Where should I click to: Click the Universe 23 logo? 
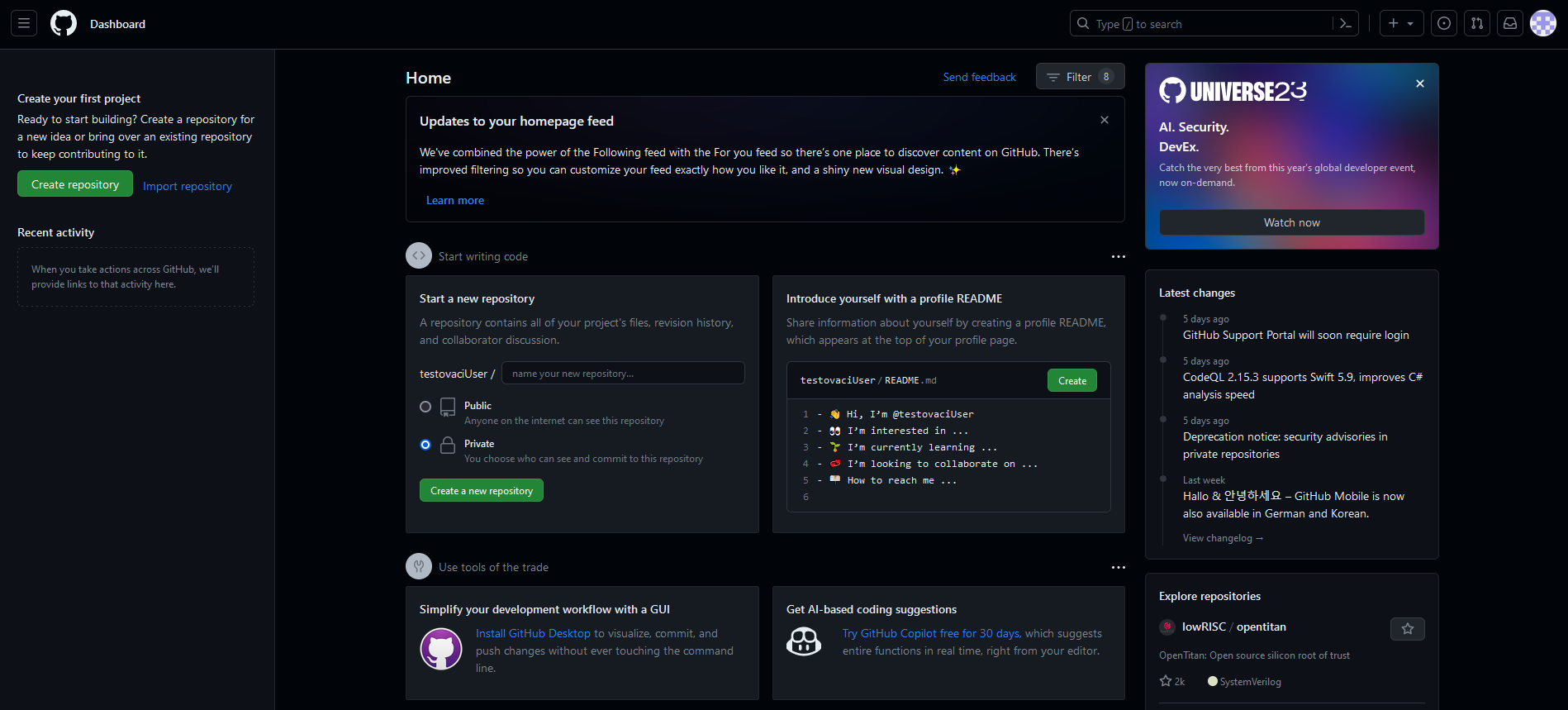click(x=1233, y=90)
